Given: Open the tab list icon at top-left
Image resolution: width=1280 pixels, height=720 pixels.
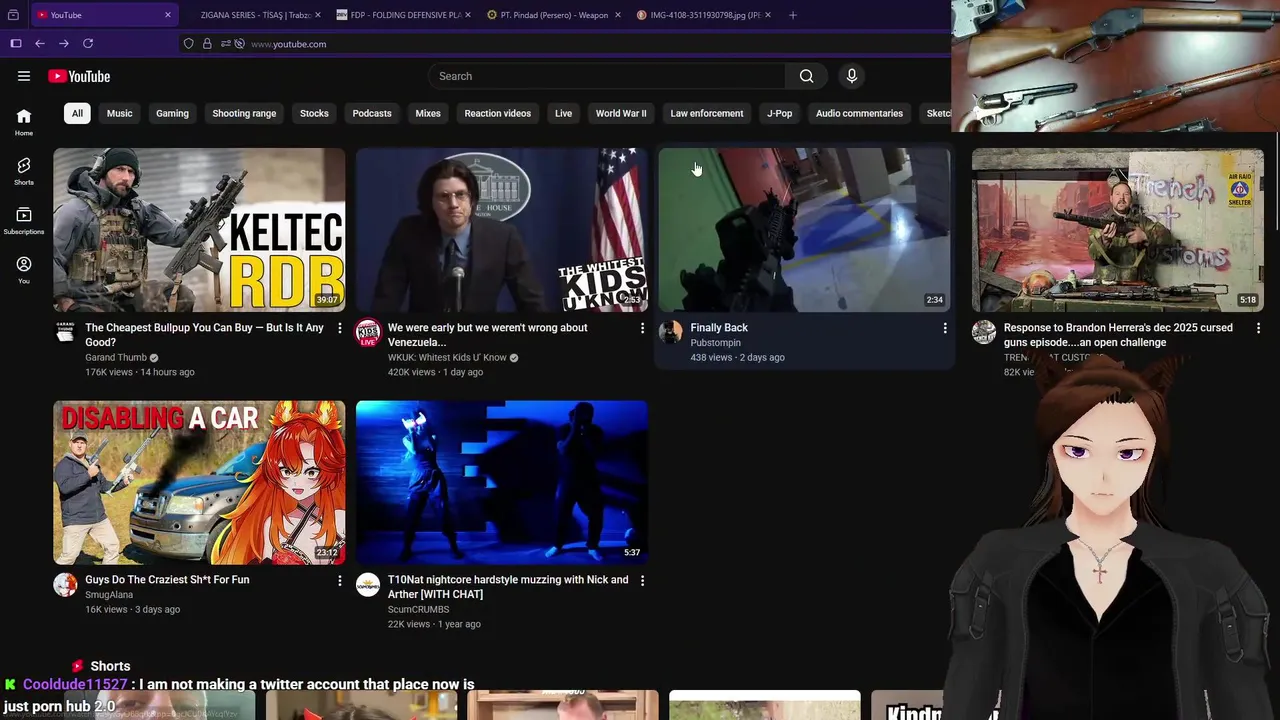Looking at the screenshot, I should pyautogui.click(x=13, y=15).
